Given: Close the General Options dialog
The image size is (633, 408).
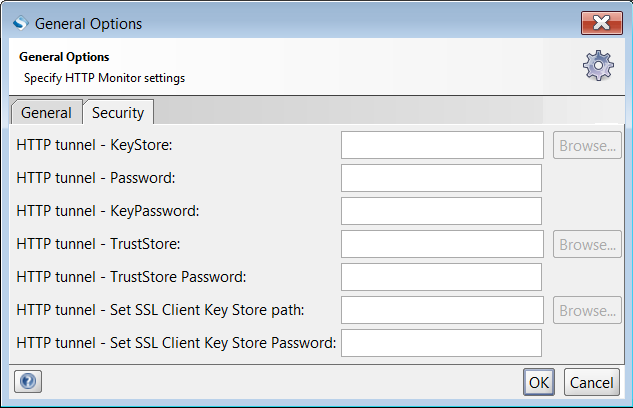Looking at the screenshot, I should click(601, 23).
